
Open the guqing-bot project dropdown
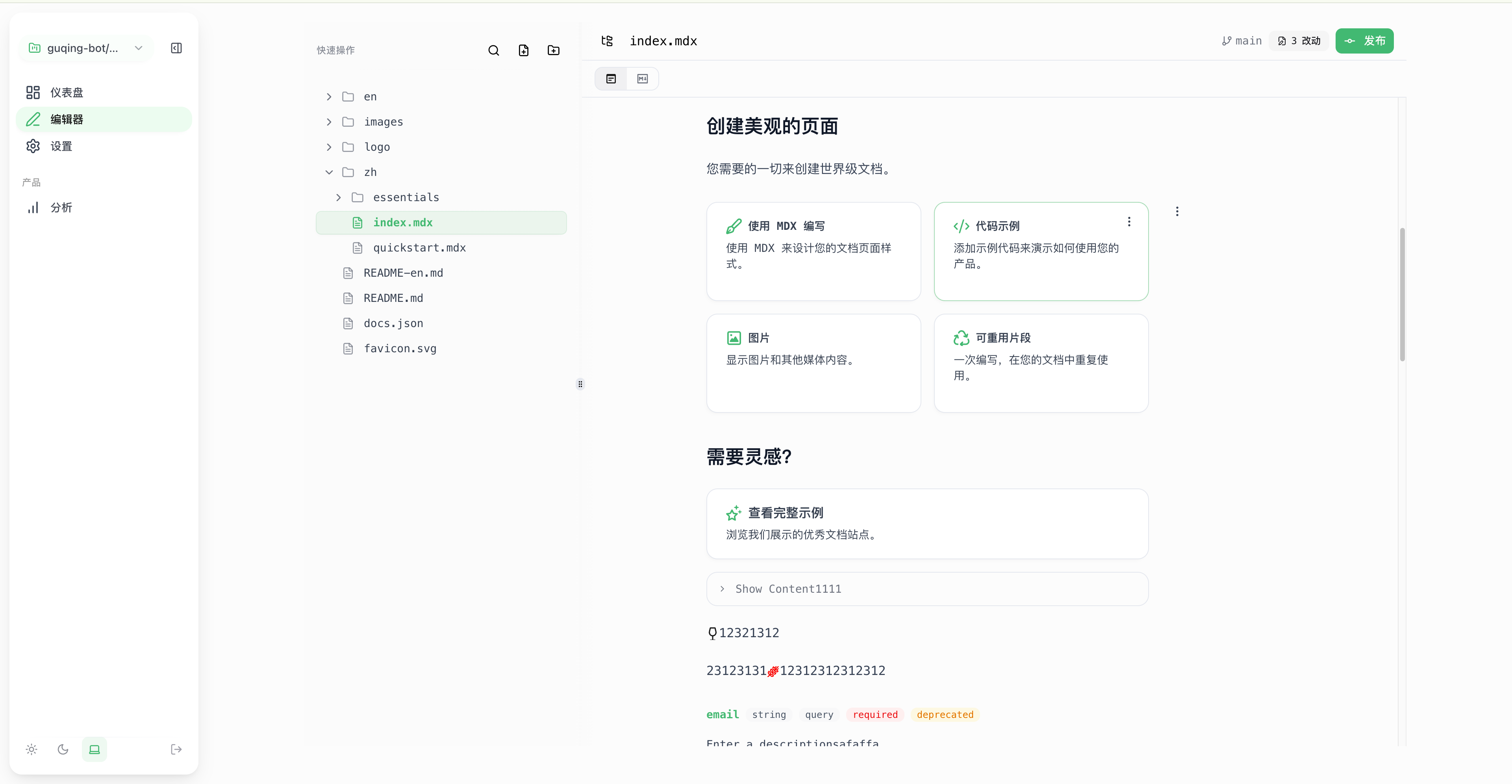coord(86,48)
